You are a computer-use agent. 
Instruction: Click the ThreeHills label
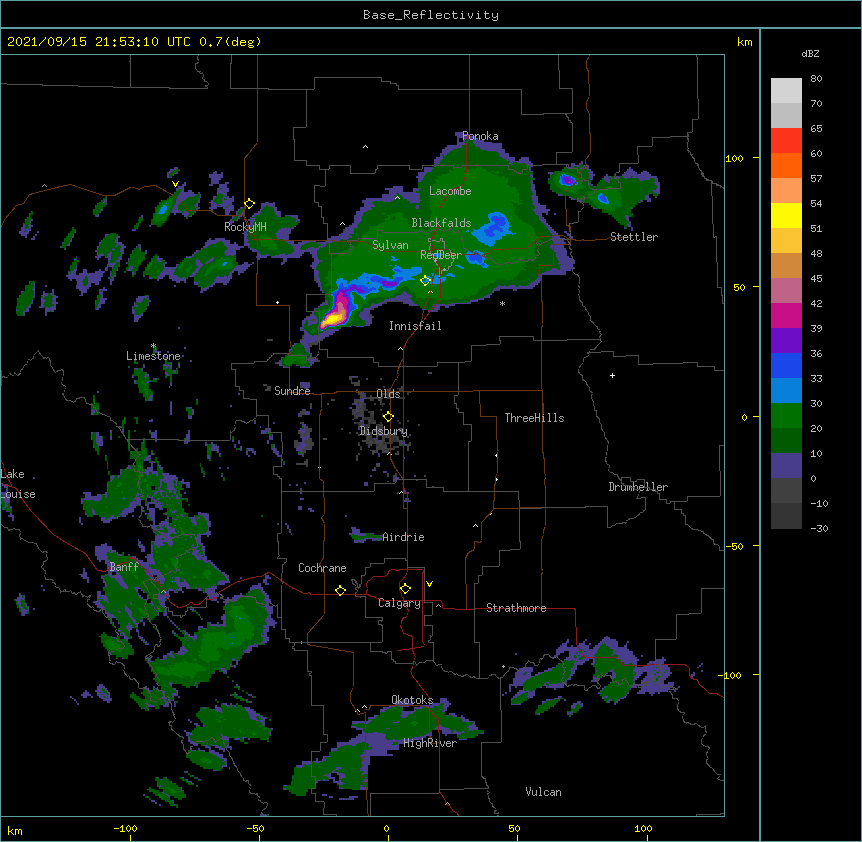click(534, 418)
